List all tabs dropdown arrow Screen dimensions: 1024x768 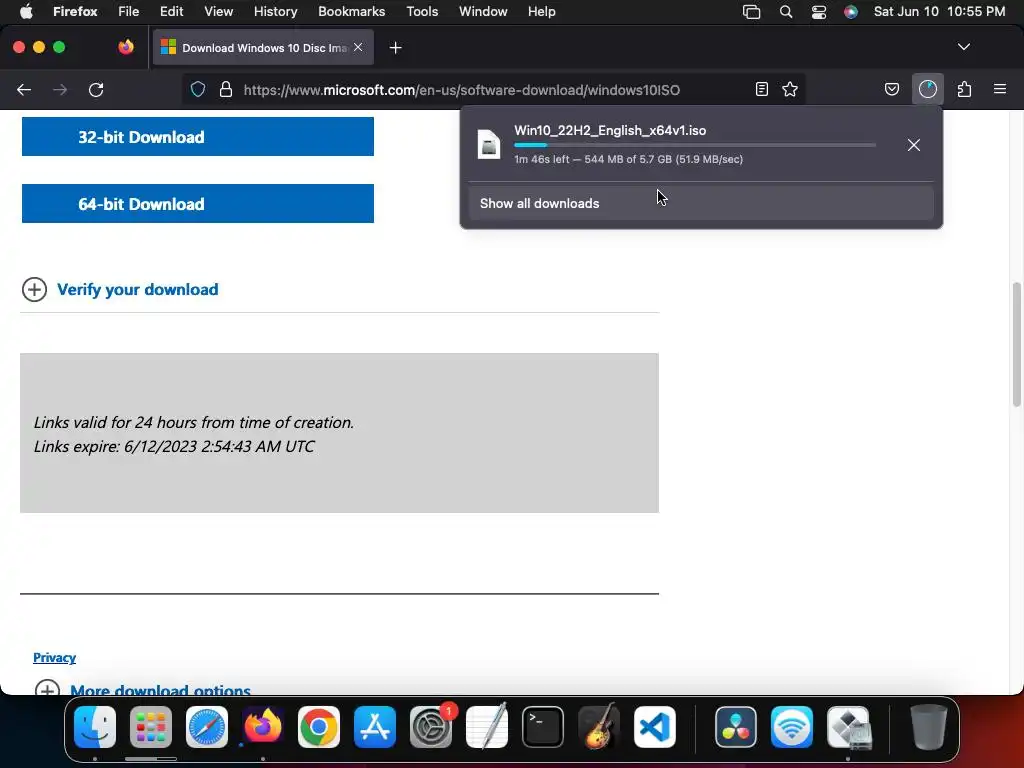click(964, 47)
